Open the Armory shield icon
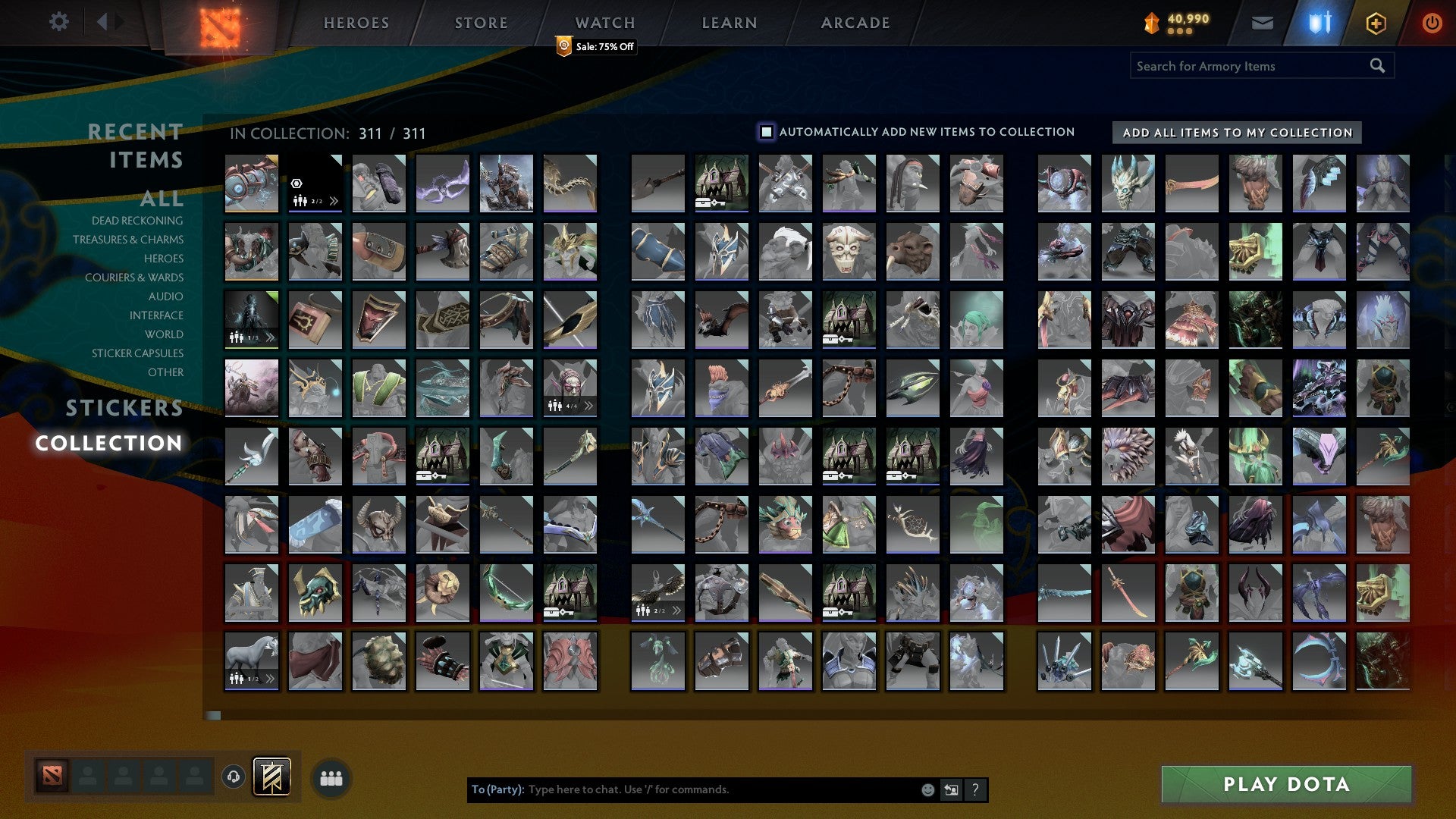Image resolution: width=1456 pixels, height=819 pixels. pyautogui.click(x=1319, y=23)
